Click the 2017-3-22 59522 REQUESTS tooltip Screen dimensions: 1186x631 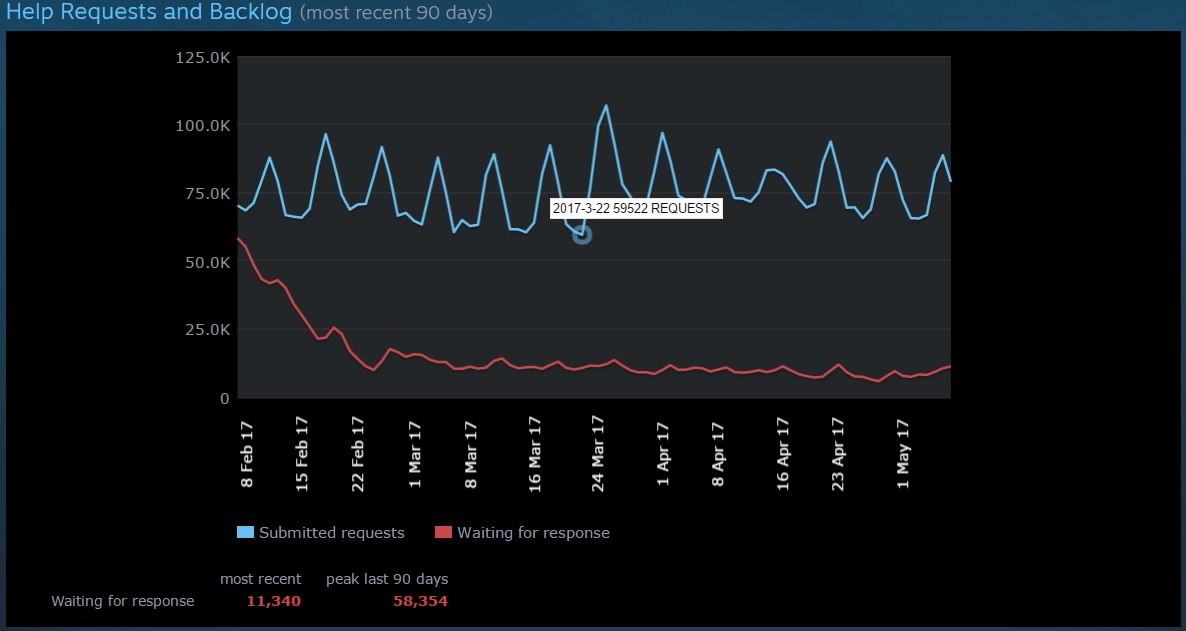[x=636, y=209]
